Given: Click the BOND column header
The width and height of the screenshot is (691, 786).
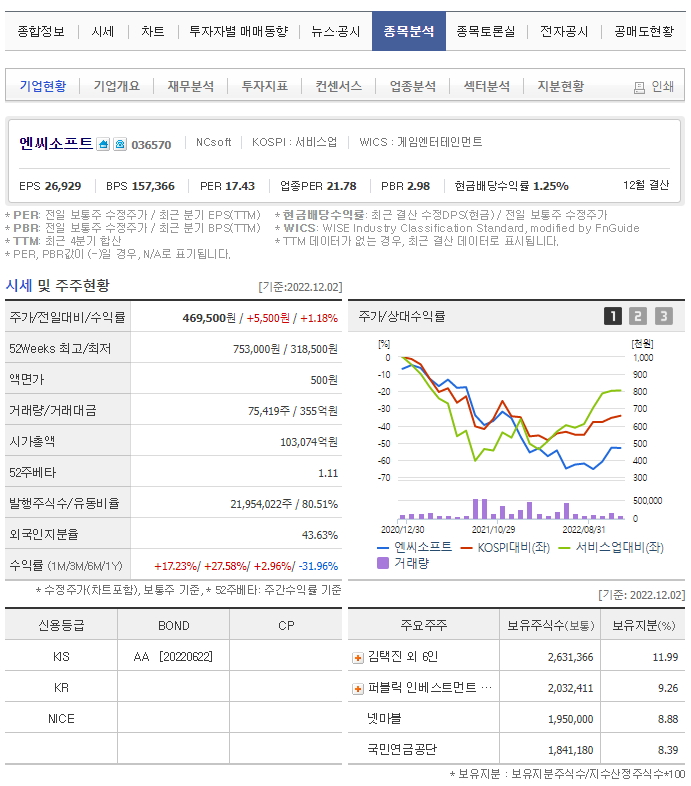Looking at the screenshot, I should (x=174, y=626).
